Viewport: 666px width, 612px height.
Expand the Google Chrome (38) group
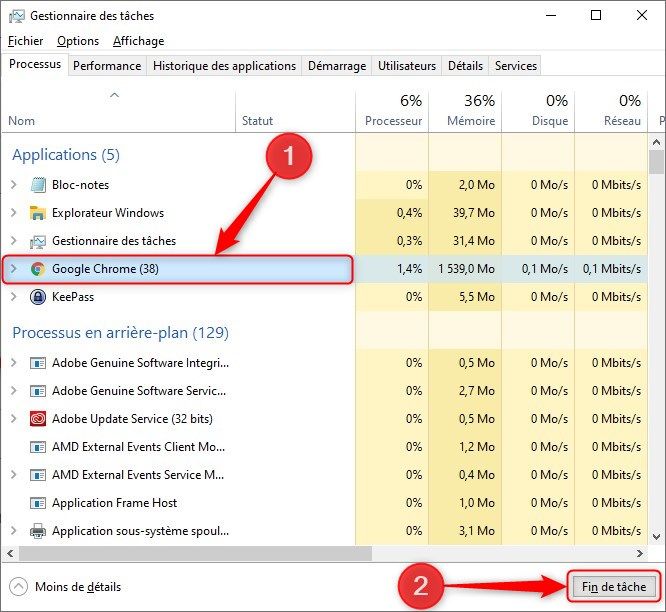14,269
